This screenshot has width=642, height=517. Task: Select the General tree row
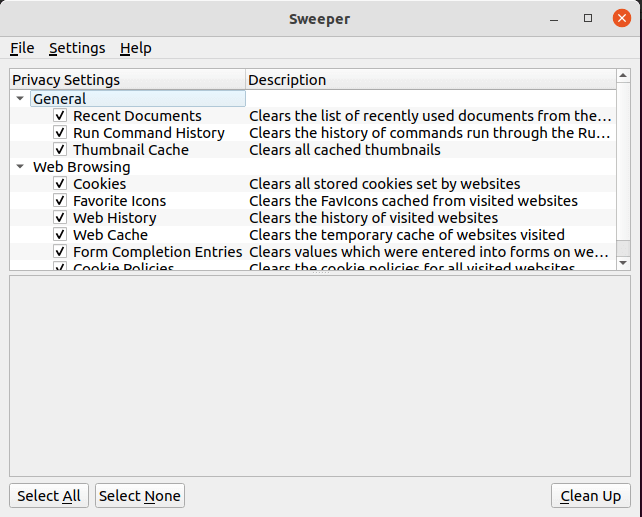point(138,99)
